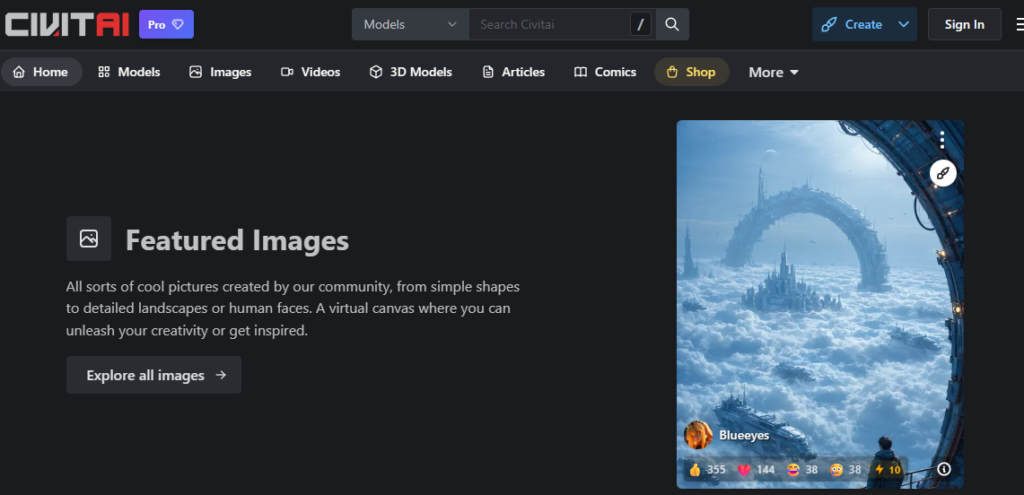
Task: Open the Models search category dropdown
Action: pos(410,25)
